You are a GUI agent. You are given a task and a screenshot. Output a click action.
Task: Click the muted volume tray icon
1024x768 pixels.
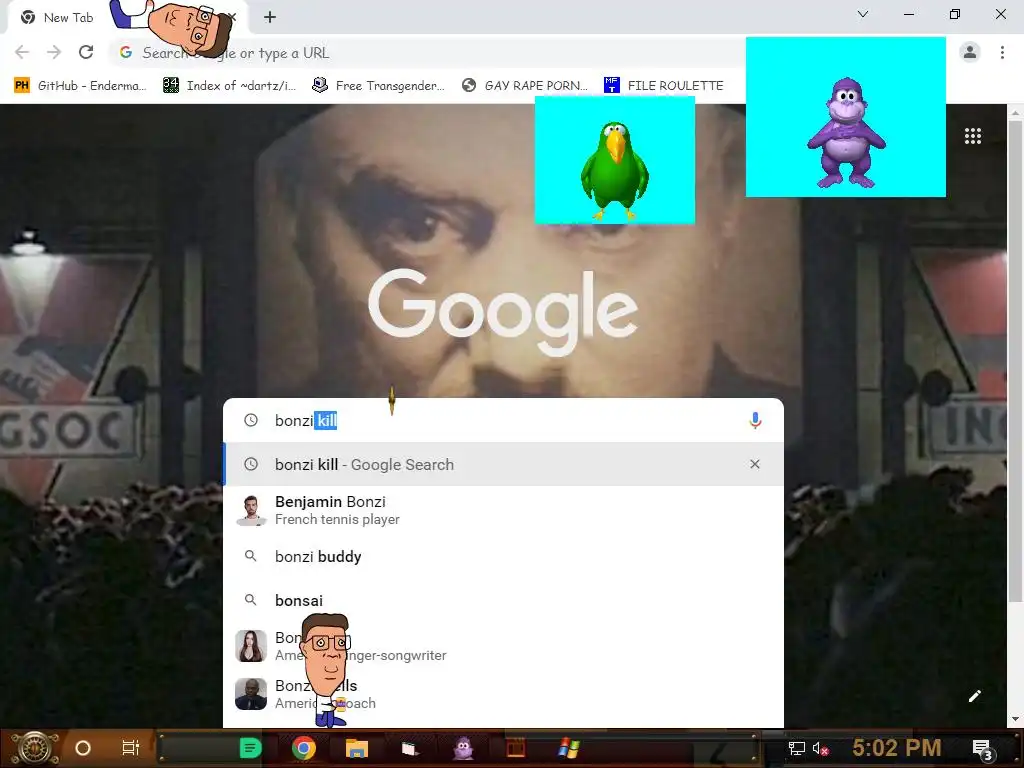tap(820, 748)
